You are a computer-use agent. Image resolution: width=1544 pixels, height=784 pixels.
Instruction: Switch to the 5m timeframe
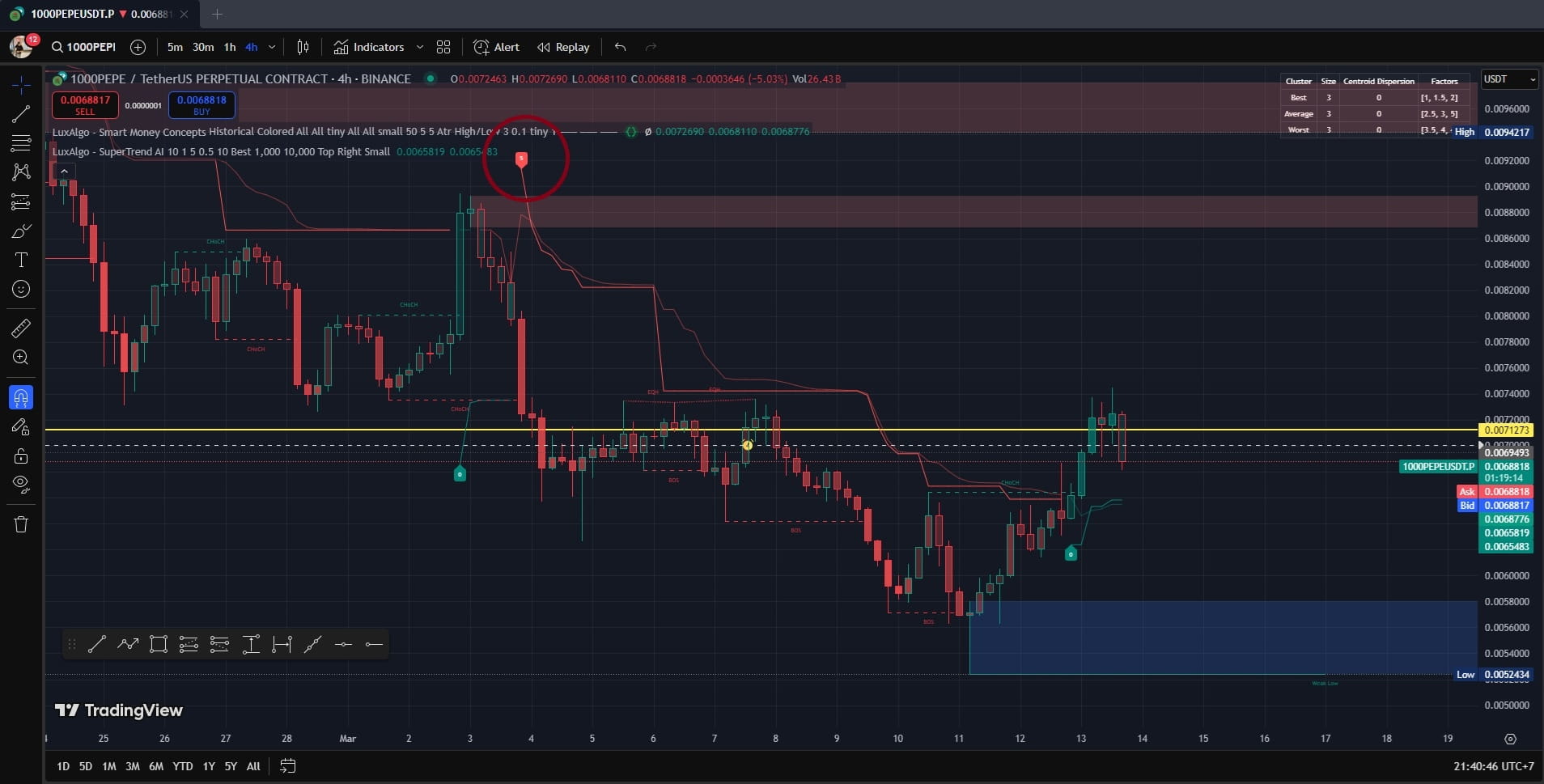click(175, 47)
